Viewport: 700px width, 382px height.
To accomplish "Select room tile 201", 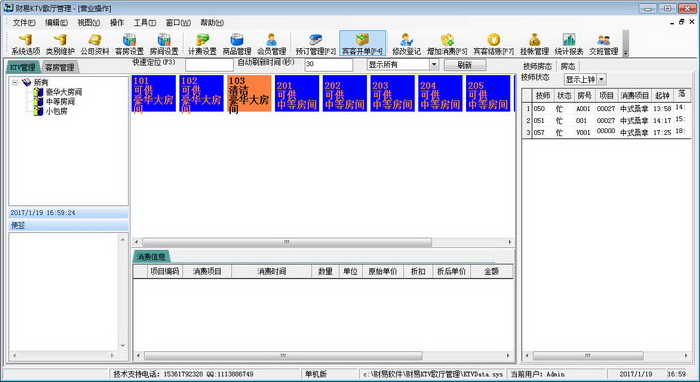I will (297, 93).
